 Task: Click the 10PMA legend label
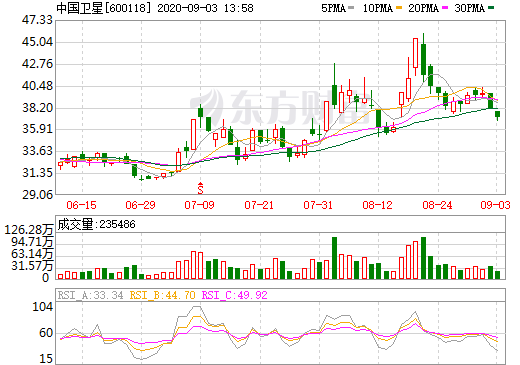[x=378, y=8]
